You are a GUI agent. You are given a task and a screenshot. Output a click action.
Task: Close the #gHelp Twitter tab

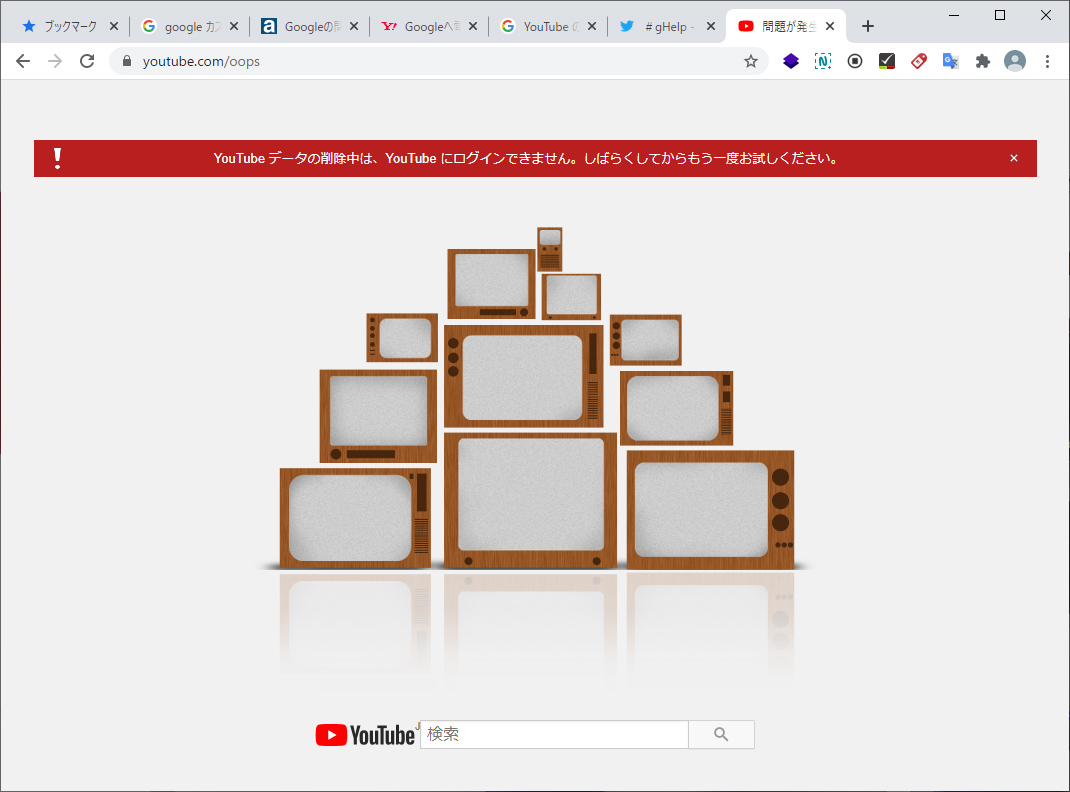(710, 27)
